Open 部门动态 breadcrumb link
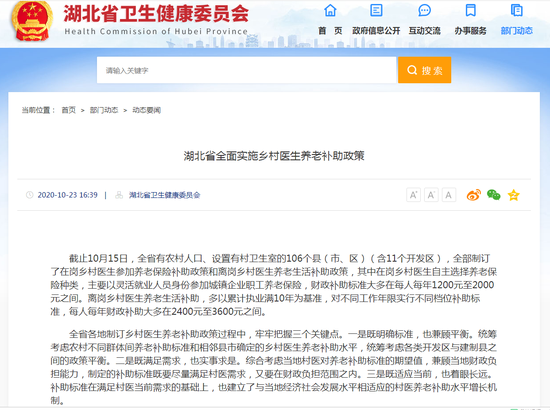 [104, 110]
